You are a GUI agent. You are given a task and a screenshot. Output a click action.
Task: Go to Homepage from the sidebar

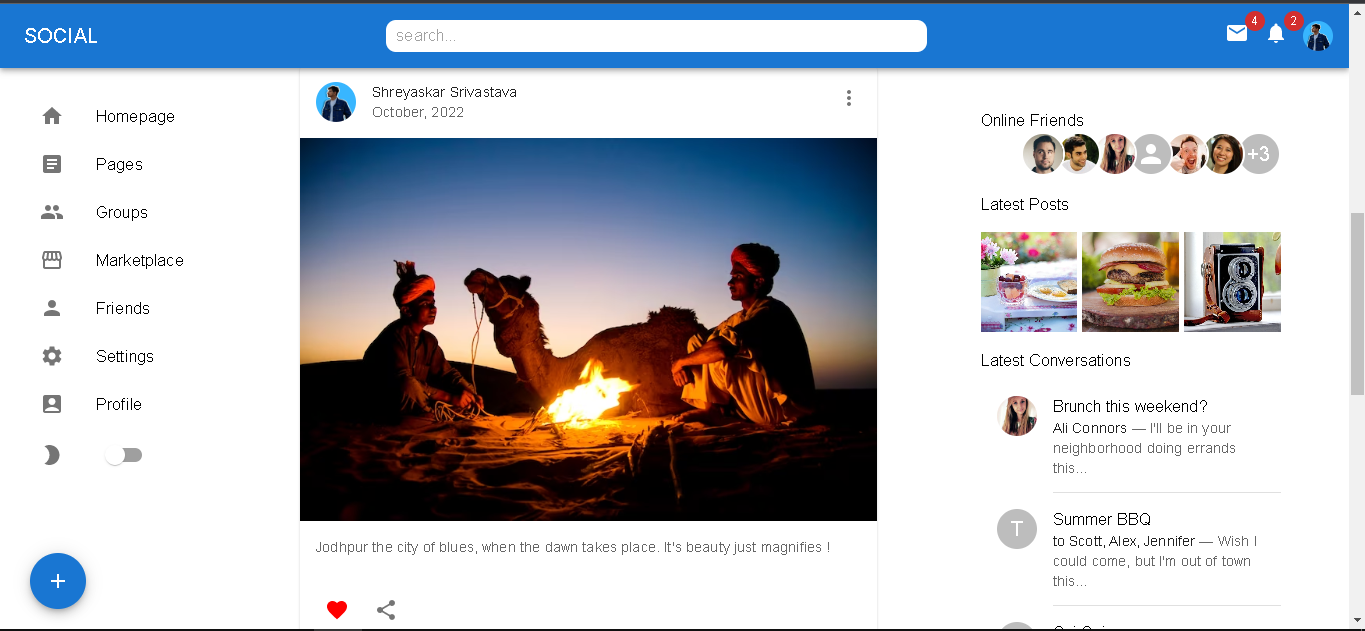[x=51, y=116]
